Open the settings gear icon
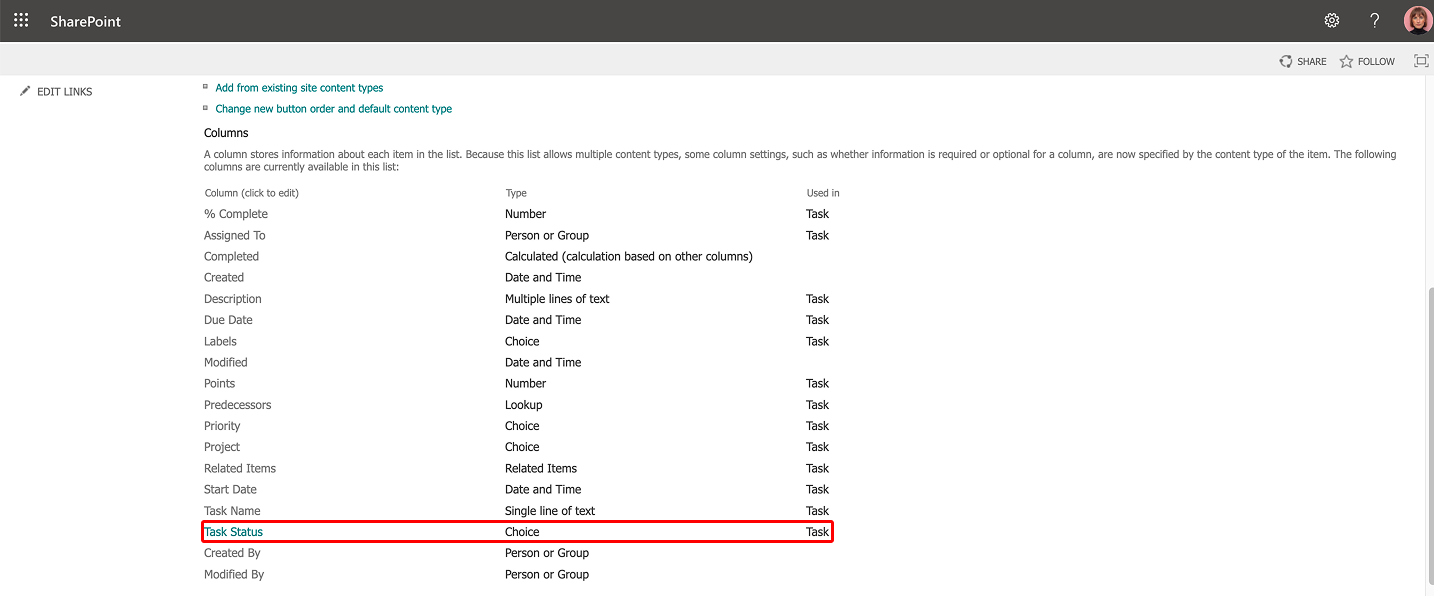 click(x=1331, y=21)
